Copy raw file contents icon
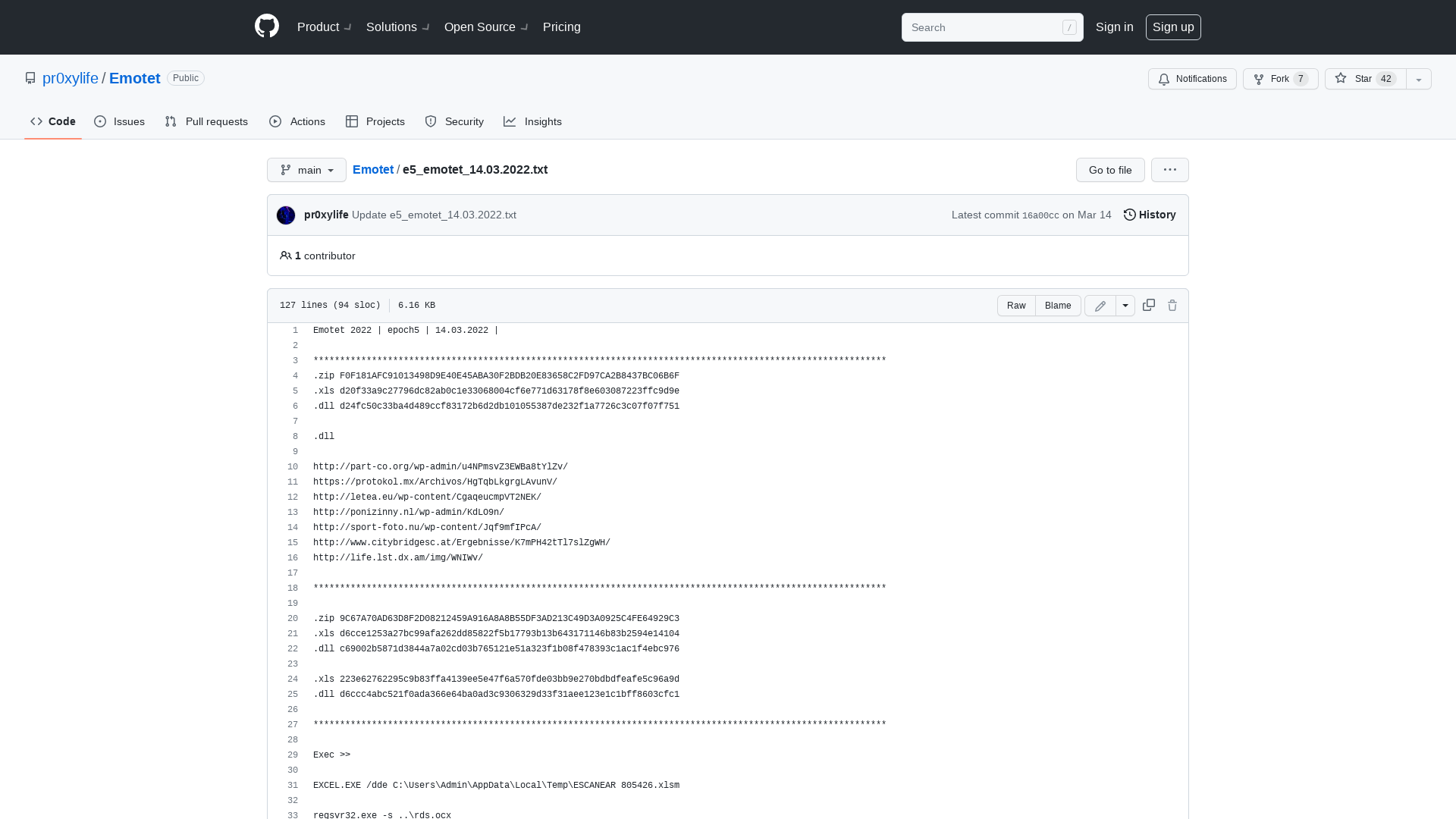The width and height of the screenshot is (1456, 819). coord(1149,305)
